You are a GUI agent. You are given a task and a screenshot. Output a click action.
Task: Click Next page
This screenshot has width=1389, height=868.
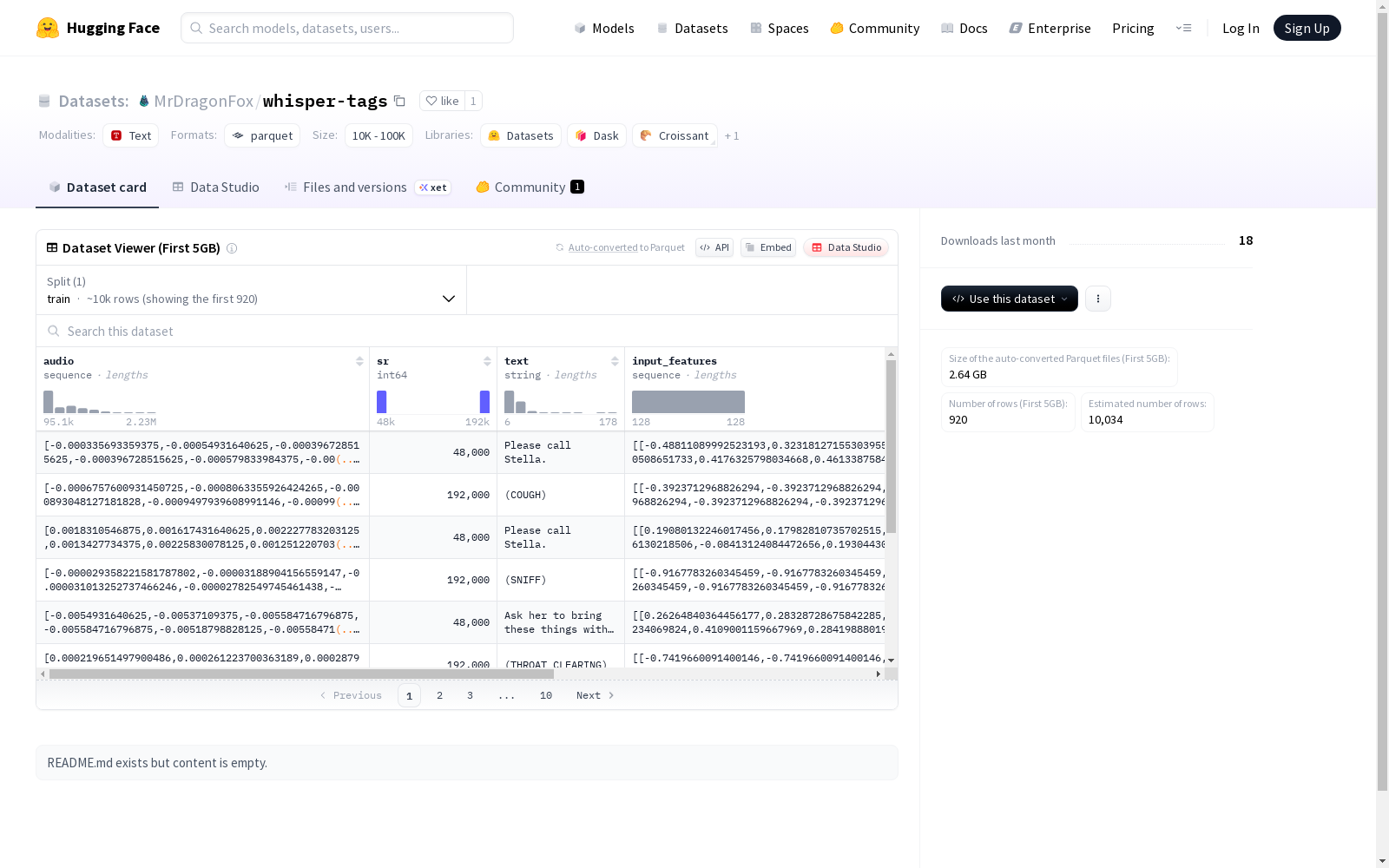point(596,695)
